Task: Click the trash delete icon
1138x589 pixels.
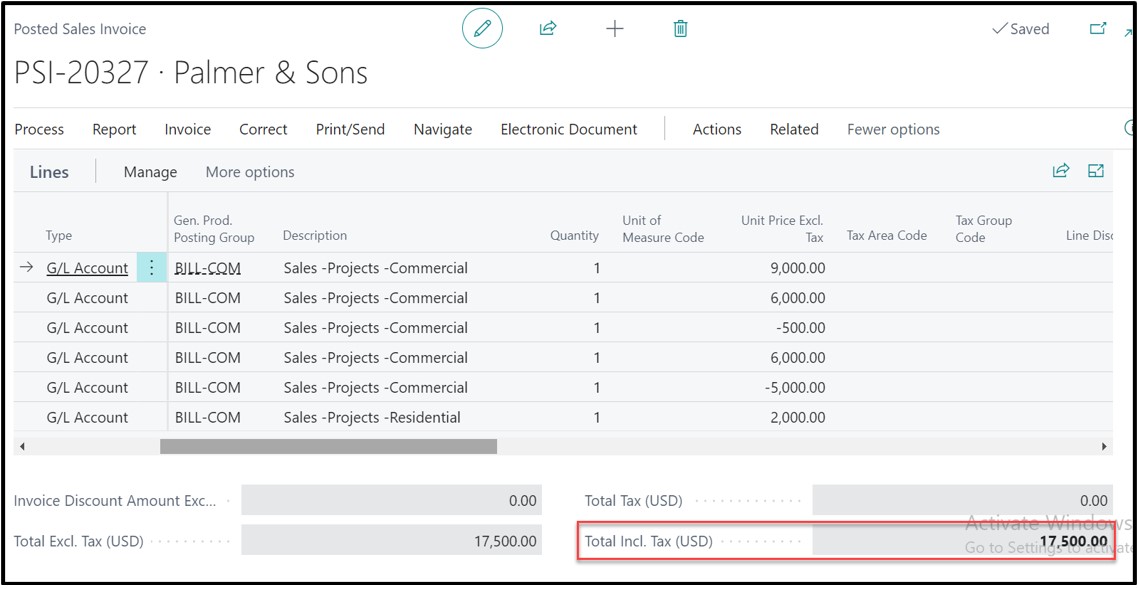Action: coord(680,29)
